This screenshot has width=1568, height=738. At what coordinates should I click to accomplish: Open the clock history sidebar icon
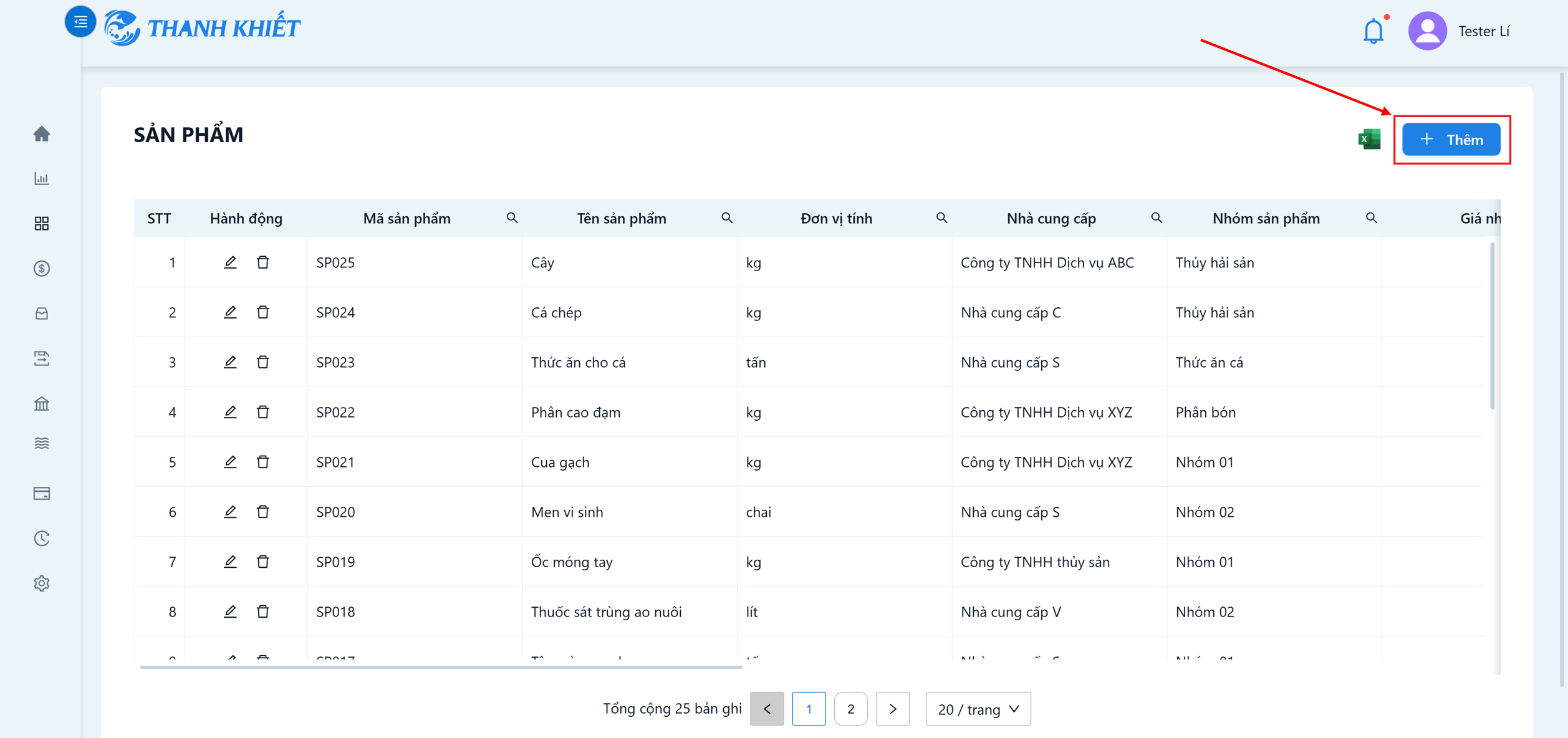[42, 539]
